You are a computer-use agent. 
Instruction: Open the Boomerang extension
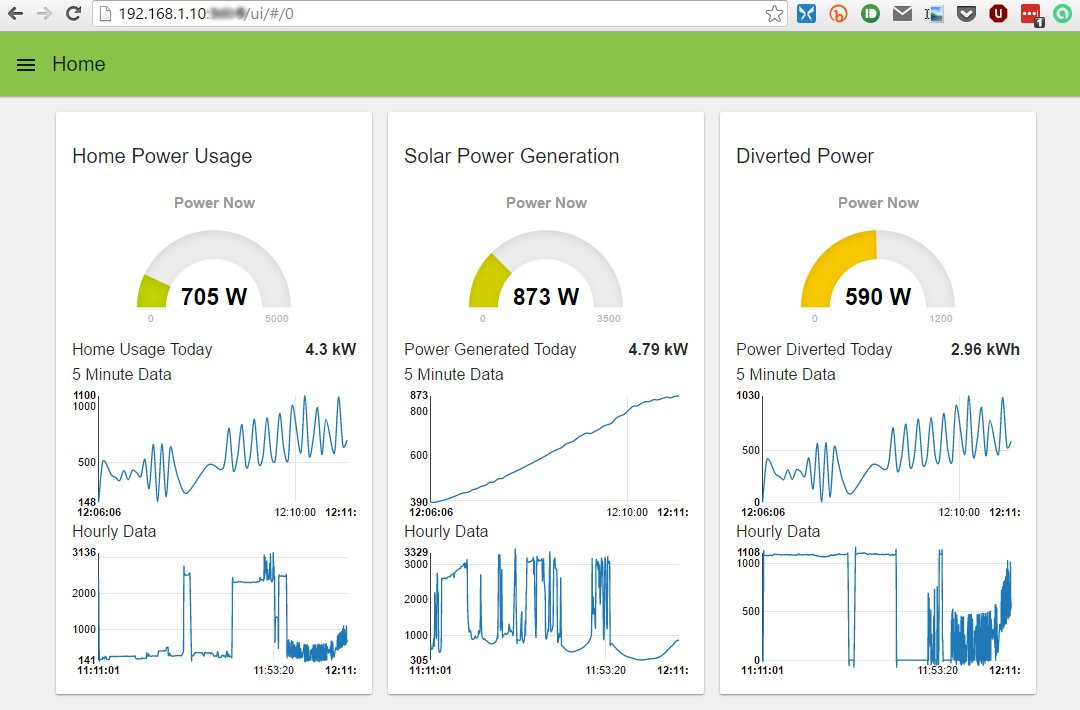point(837,14)
